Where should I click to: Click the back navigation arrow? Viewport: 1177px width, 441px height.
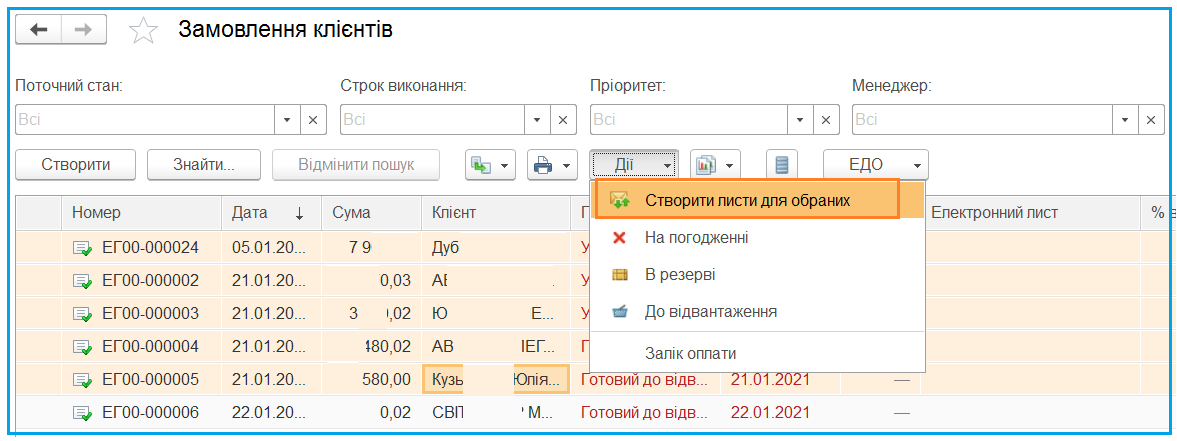(38, 28)
